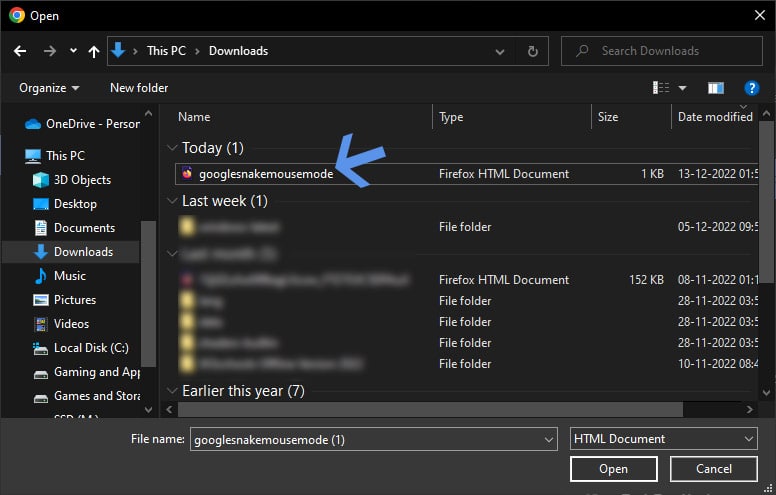Sort by the Type column header
776x495 pixels.
tap(451, 117)
